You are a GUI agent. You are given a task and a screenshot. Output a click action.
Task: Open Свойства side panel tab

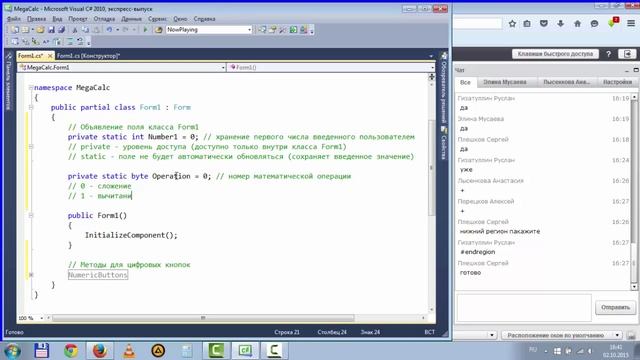444,143
